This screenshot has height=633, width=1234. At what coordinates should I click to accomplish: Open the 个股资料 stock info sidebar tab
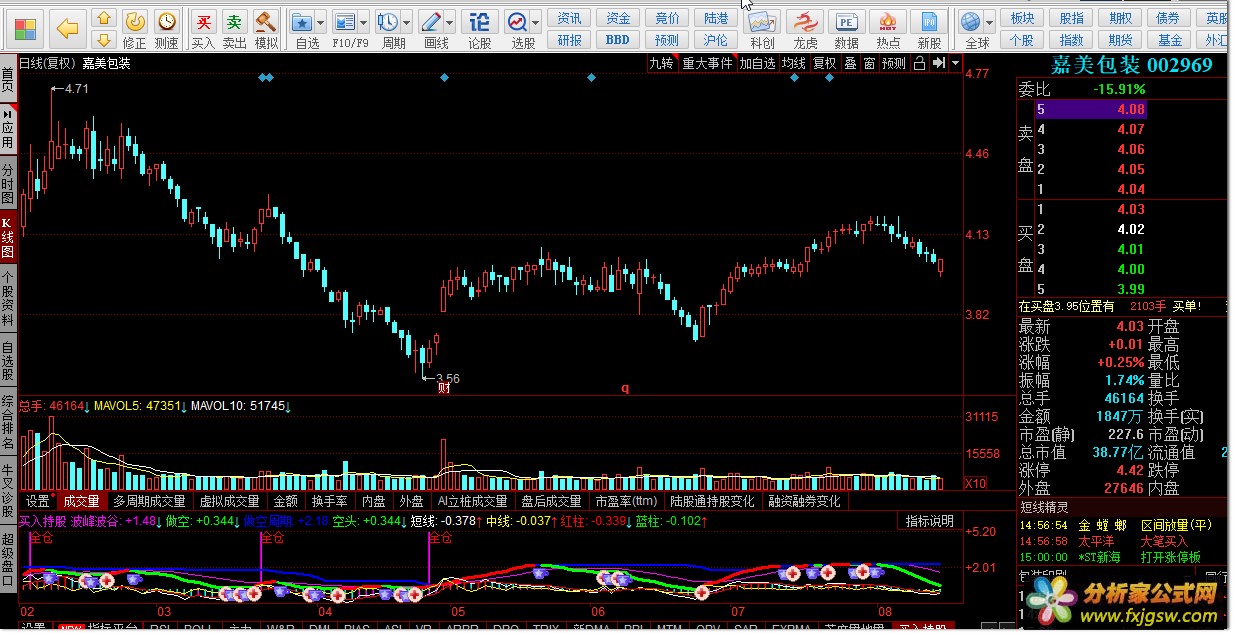pos(8,299)
